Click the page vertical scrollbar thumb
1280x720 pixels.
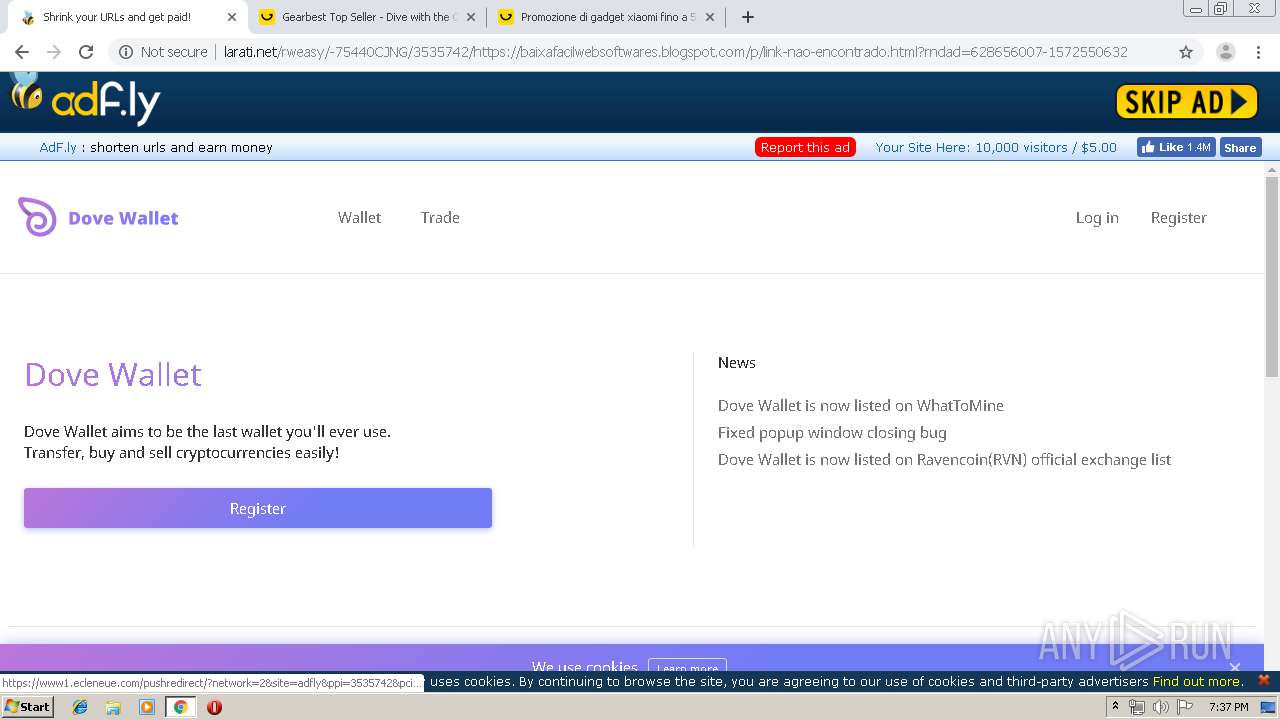click(x=1272, y=277)
